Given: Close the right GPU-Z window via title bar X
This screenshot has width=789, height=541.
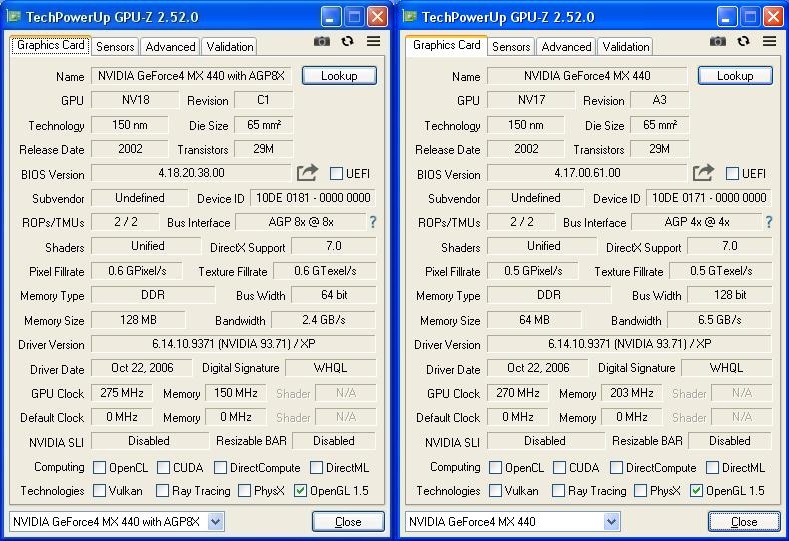Looking at the screenshot, I should 773,17.
